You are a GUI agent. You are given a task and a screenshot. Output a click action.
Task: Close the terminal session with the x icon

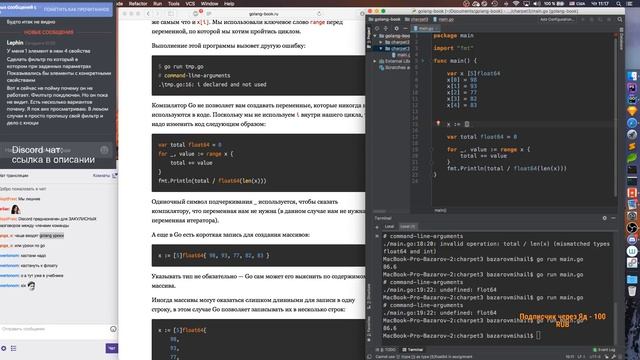[377, 236]
